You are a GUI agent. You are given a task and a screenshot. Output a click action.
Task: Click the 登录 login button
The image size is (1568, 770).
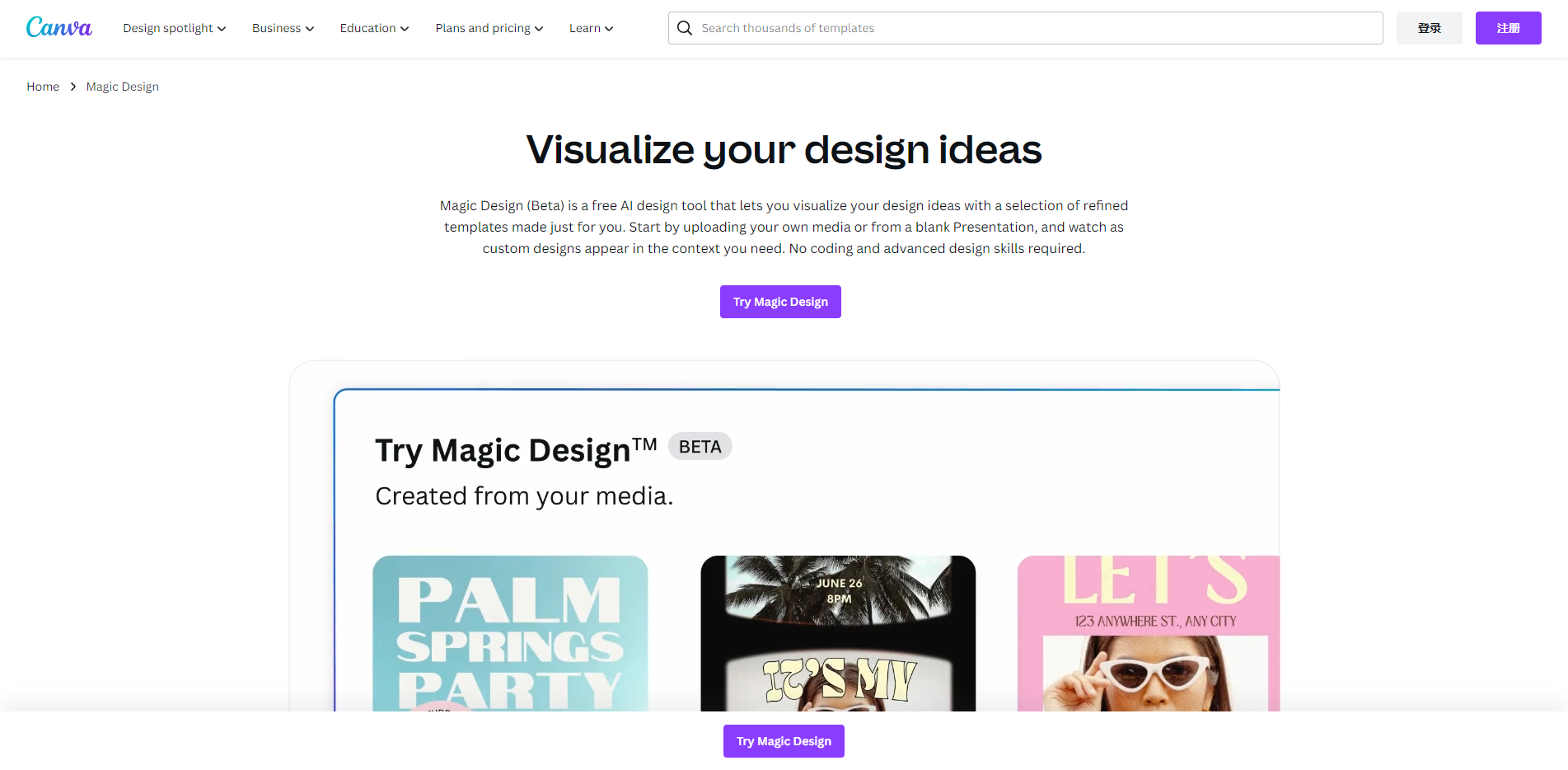1429,27
